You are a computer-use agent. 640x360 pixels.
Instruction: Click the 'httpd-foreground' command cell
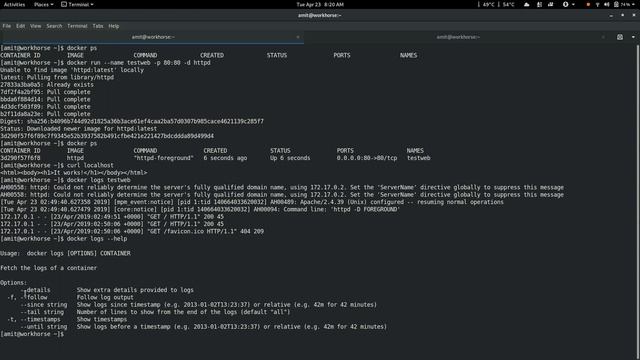[x=164, y=158]
